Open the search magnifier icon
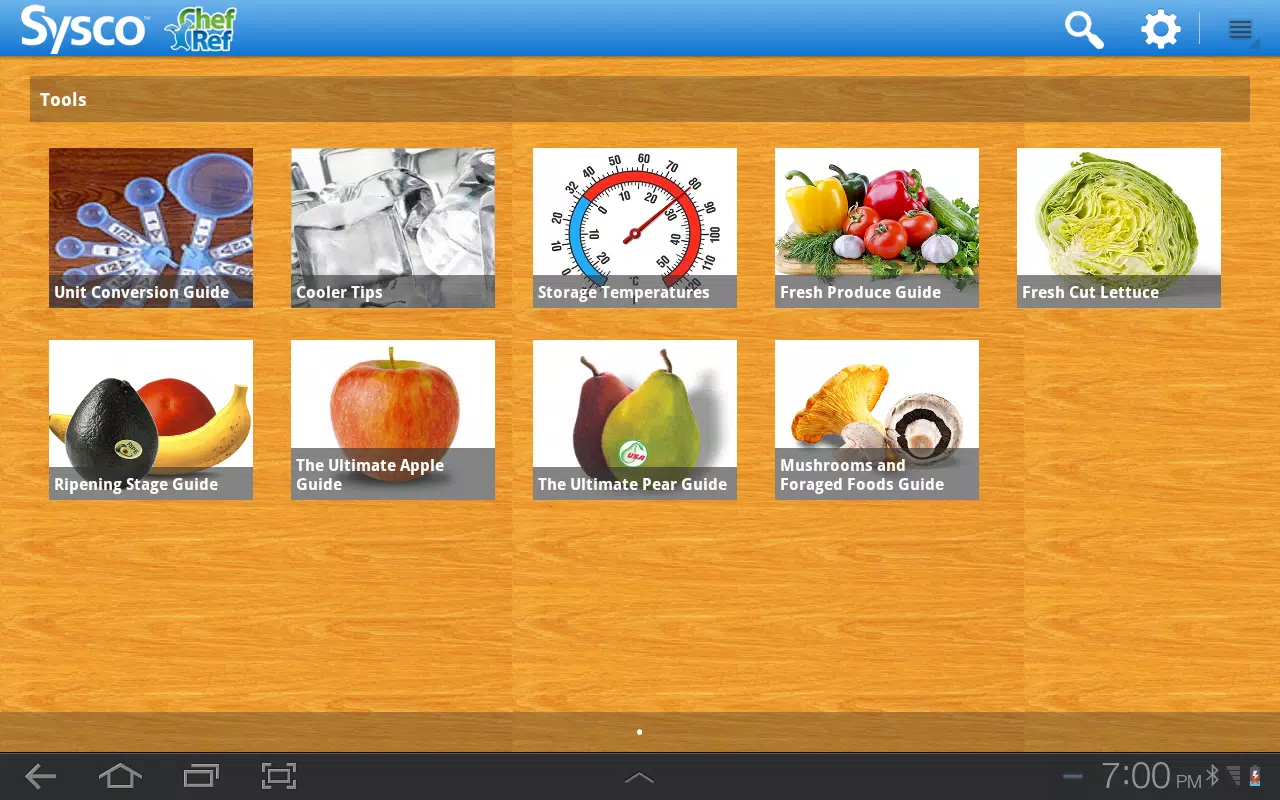 tap(1084, 30)
